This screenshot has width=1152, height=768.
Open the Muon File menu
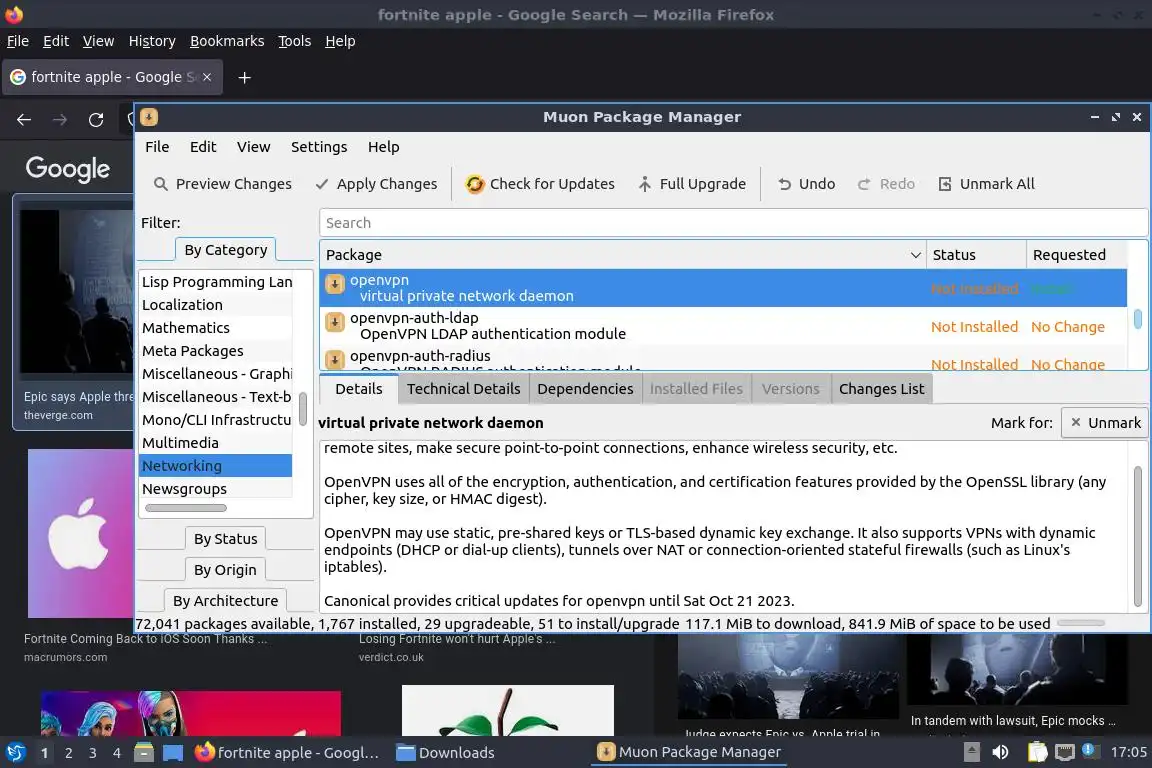click(x=157, y=147)
